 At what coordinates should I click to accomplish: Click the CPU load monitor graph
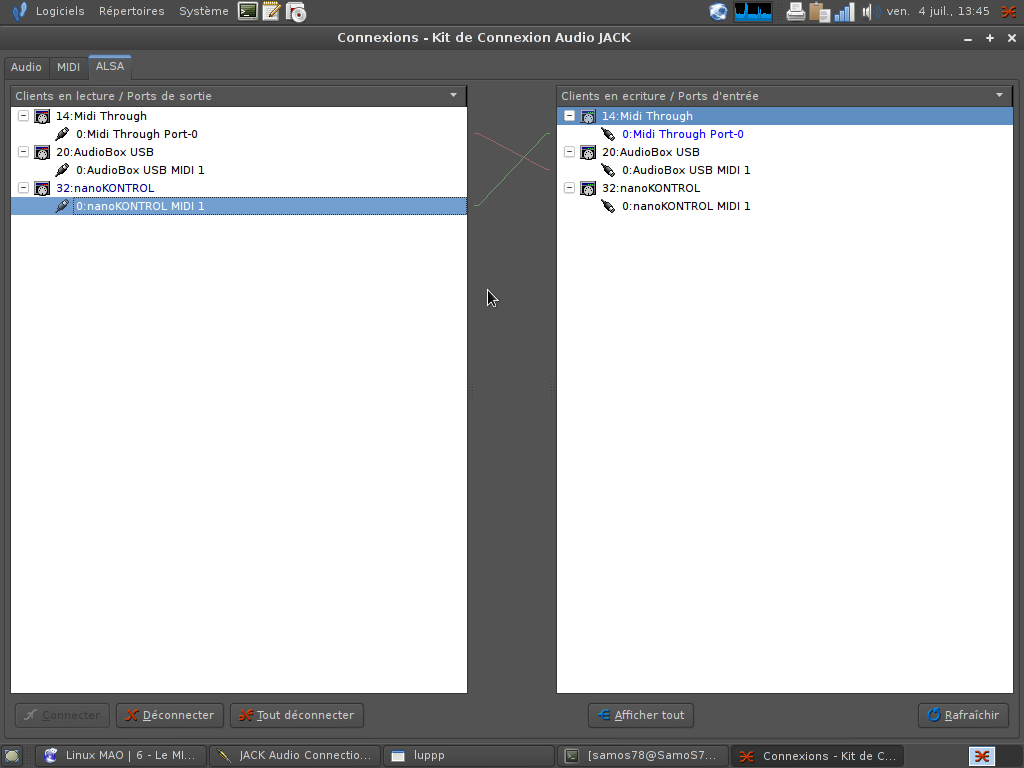coord(752,12)
